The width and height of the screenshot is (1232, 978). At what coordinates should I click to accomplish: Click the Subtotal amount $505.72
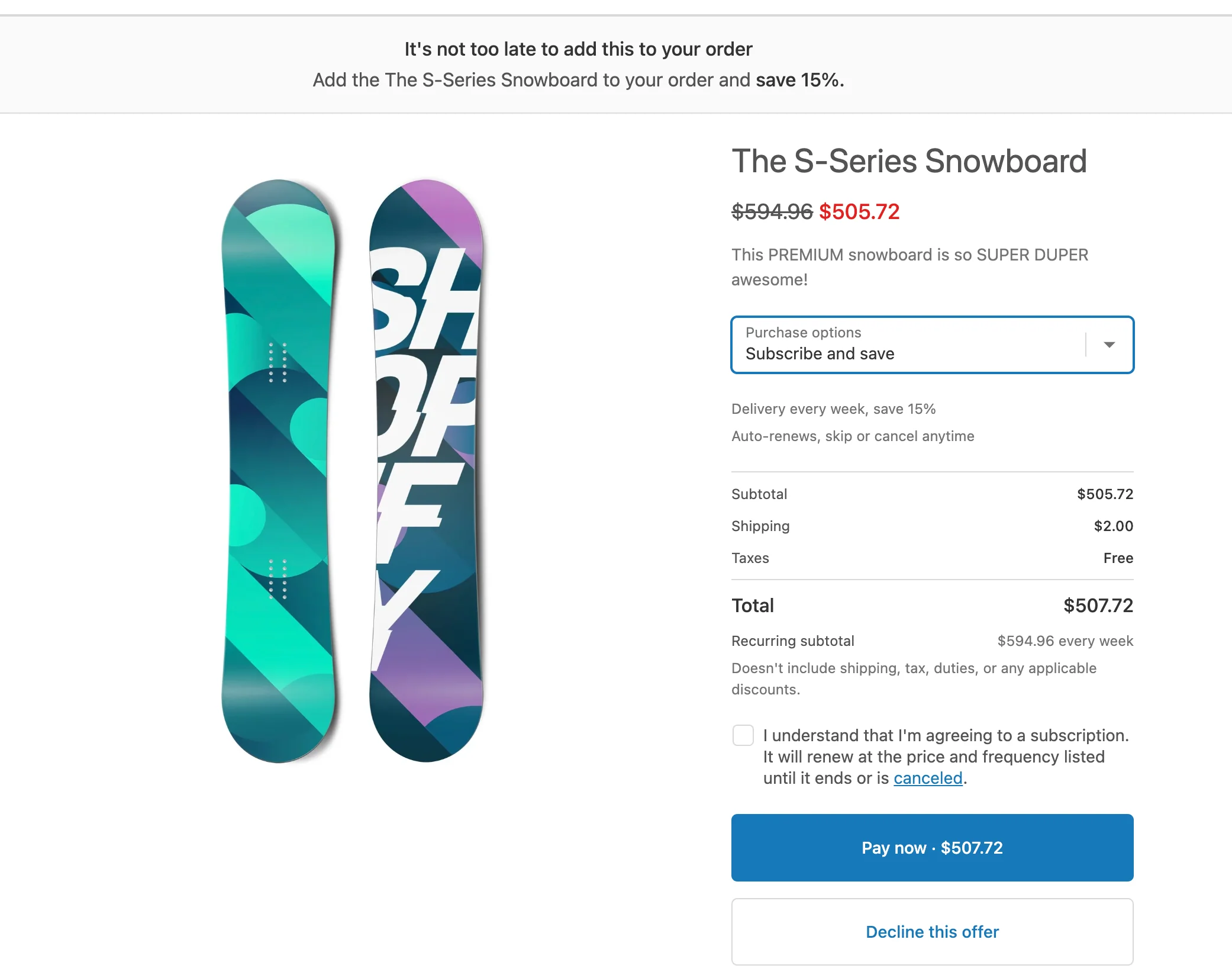pyautogui.click(x=1105, y=494)
